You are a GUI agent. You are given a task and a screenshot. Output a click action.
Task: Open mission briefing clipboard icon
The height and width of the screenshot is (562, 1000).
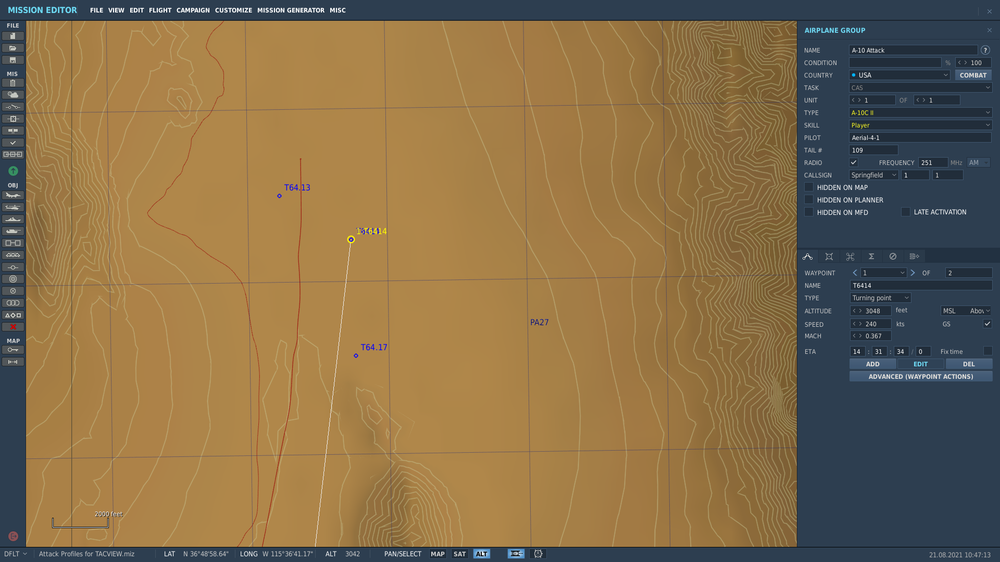tap(12, 83)
